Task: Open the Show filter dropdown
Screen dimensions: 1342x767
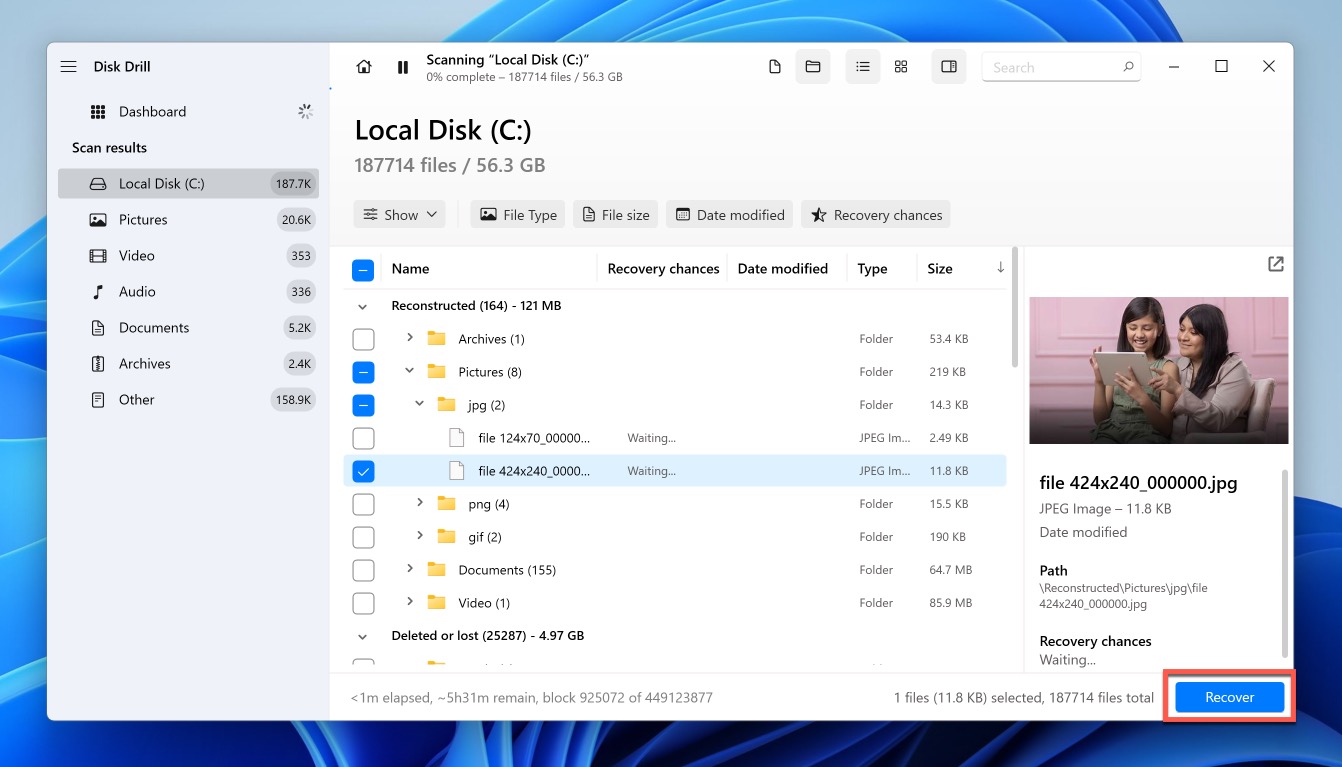Action: click(399, 215)
